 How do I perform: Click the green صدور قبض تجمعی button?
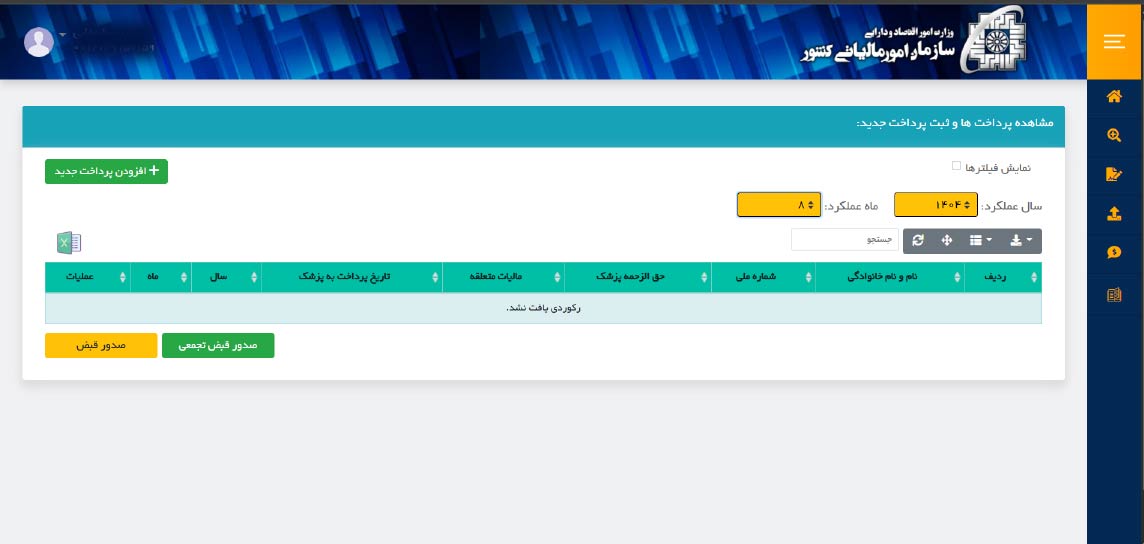click(218, 345)
